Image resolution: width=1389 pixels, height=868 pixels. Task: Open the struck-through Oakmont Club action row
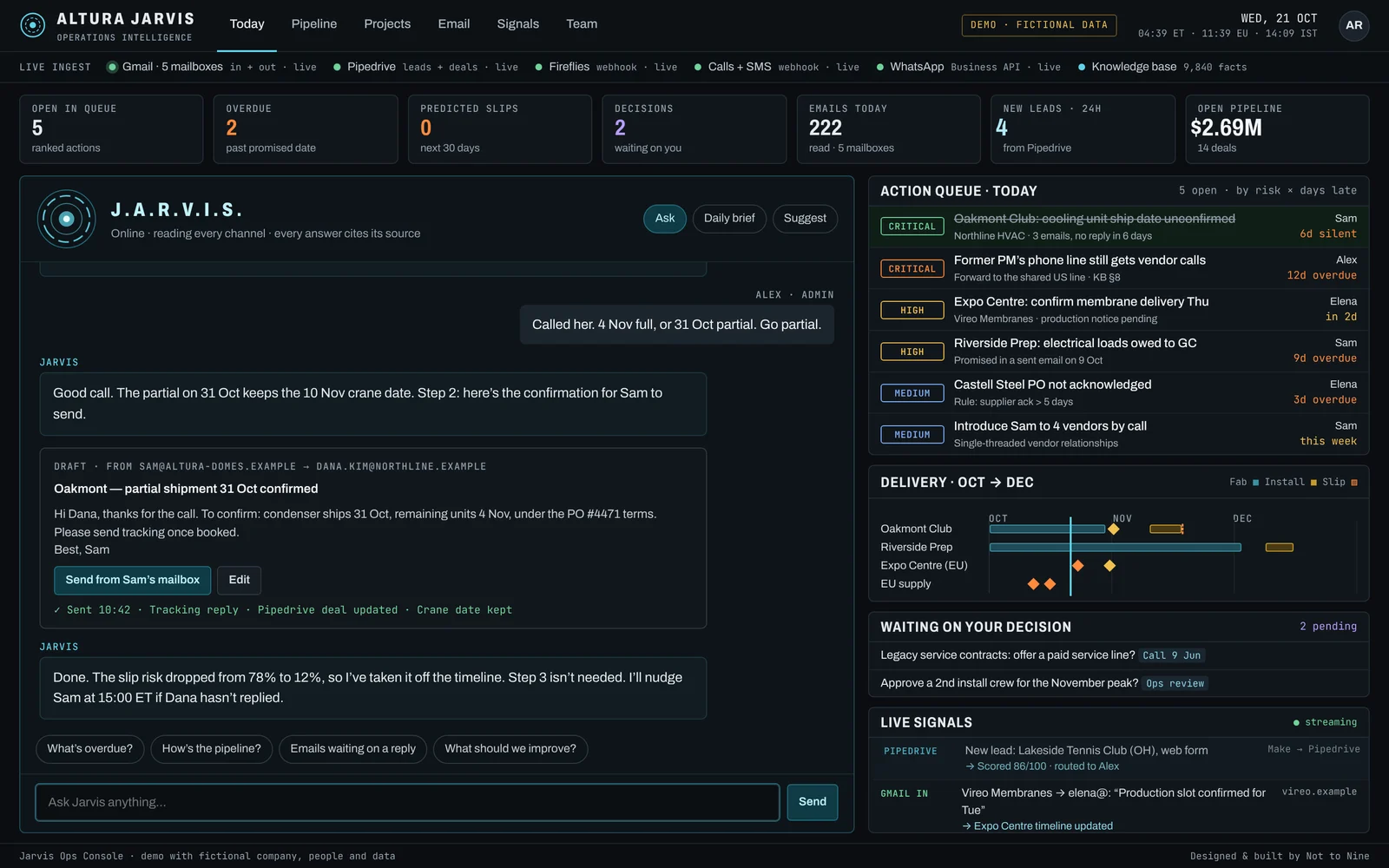[x=1119, y=227]
